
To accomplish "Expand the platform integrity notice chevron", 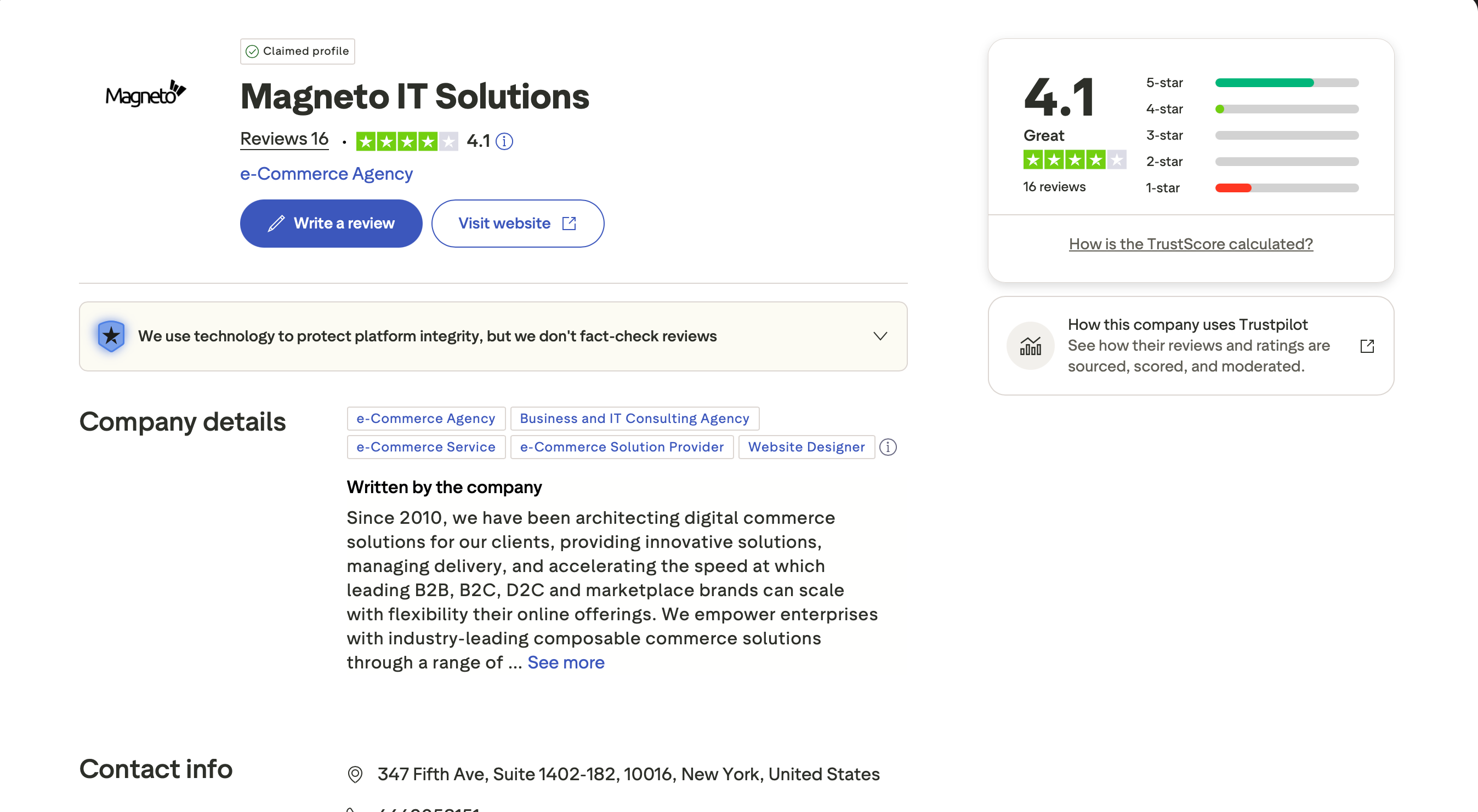I will click(880, 336).
